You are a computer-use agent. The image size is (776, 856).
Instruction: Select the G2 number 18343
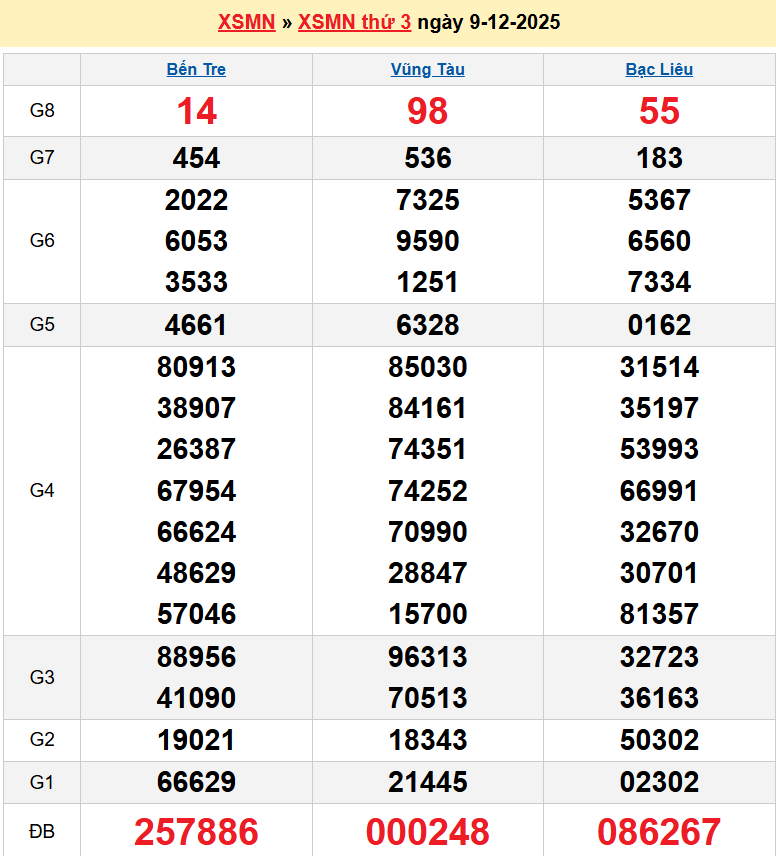click(x=427, y=740)
